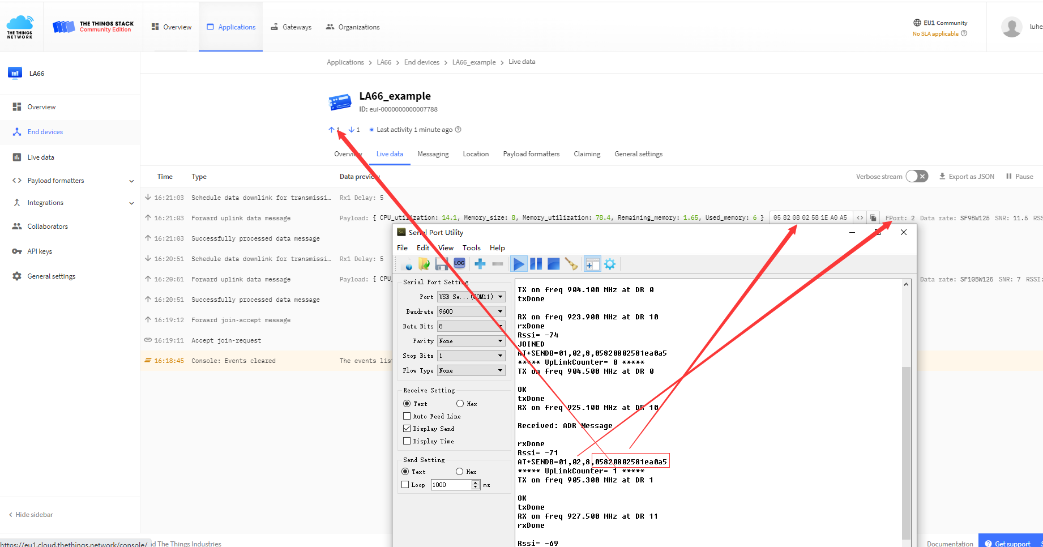This screenshot has width=1043, height=547.
Task: Open the Help menu in Serial Port Utility
Action: 498,248
